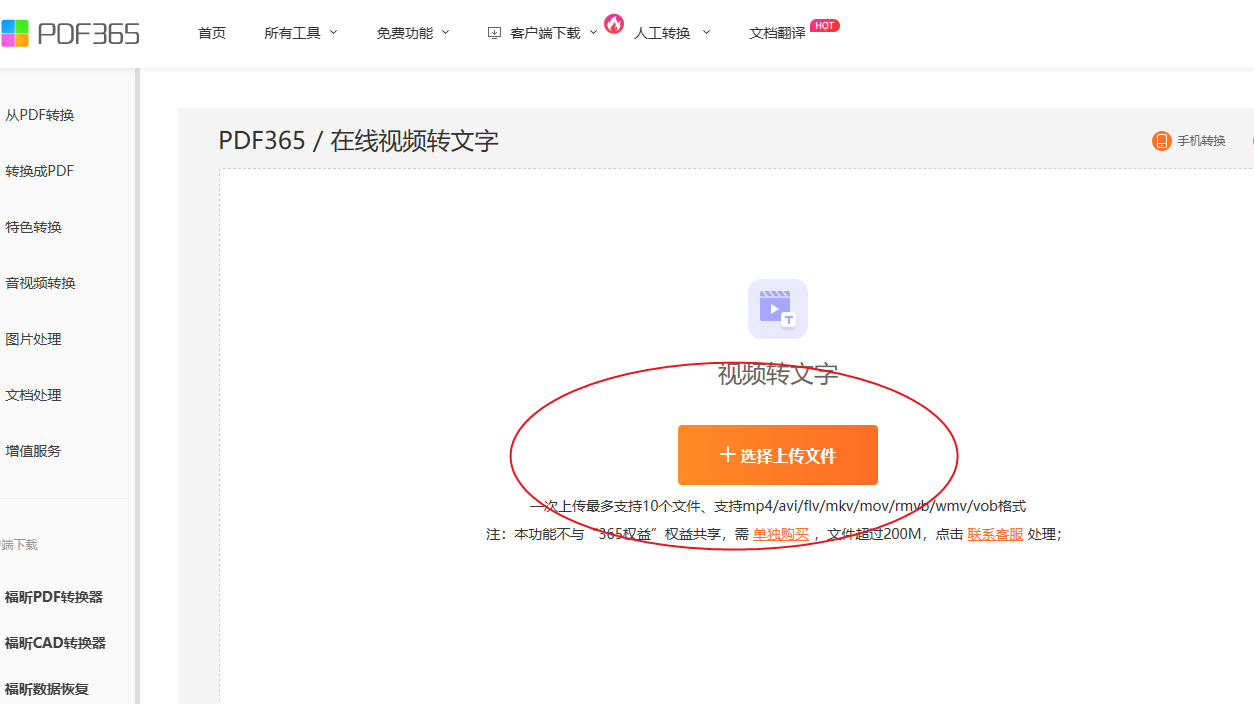Select 从PDF转换 in the sidebar
1254x704 pixels.
(40, 115)
